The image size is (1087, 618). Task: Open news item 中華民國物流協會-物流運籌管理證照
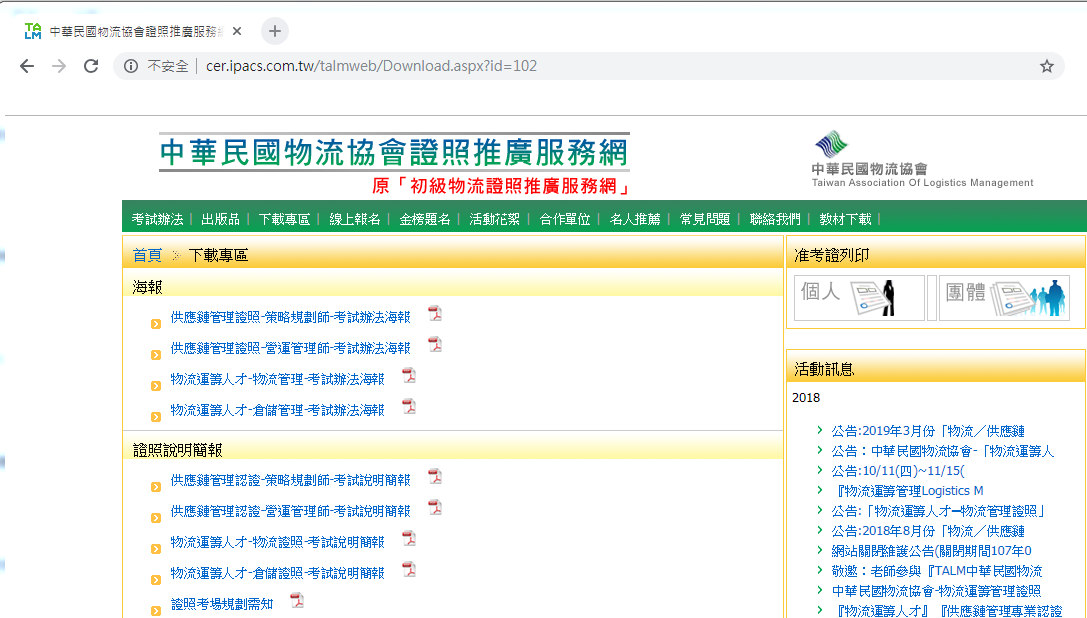coord(937,591)
